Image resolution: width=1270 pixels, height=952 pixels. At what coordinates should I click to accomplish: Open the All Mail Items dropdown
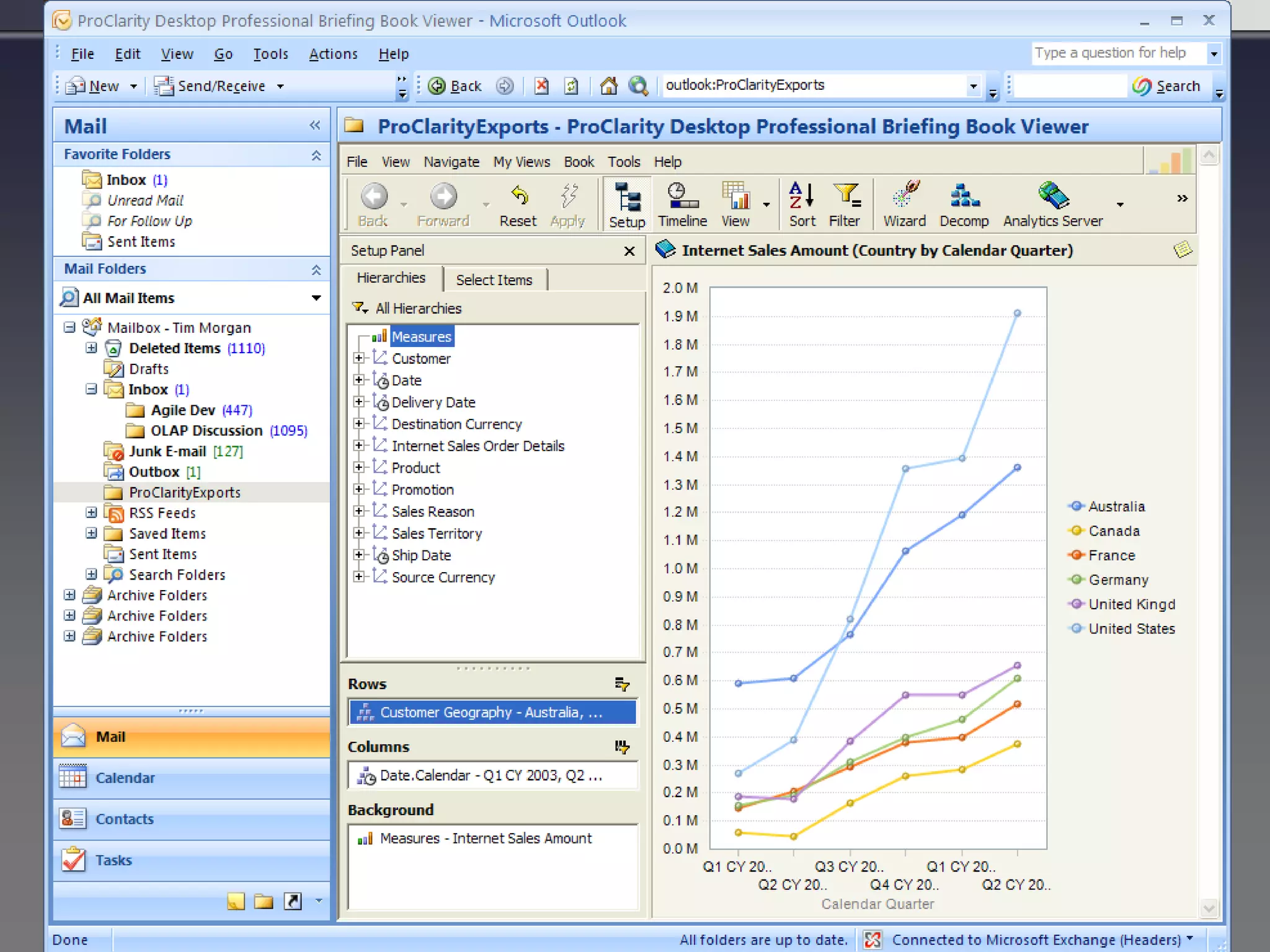click(316, 298)
